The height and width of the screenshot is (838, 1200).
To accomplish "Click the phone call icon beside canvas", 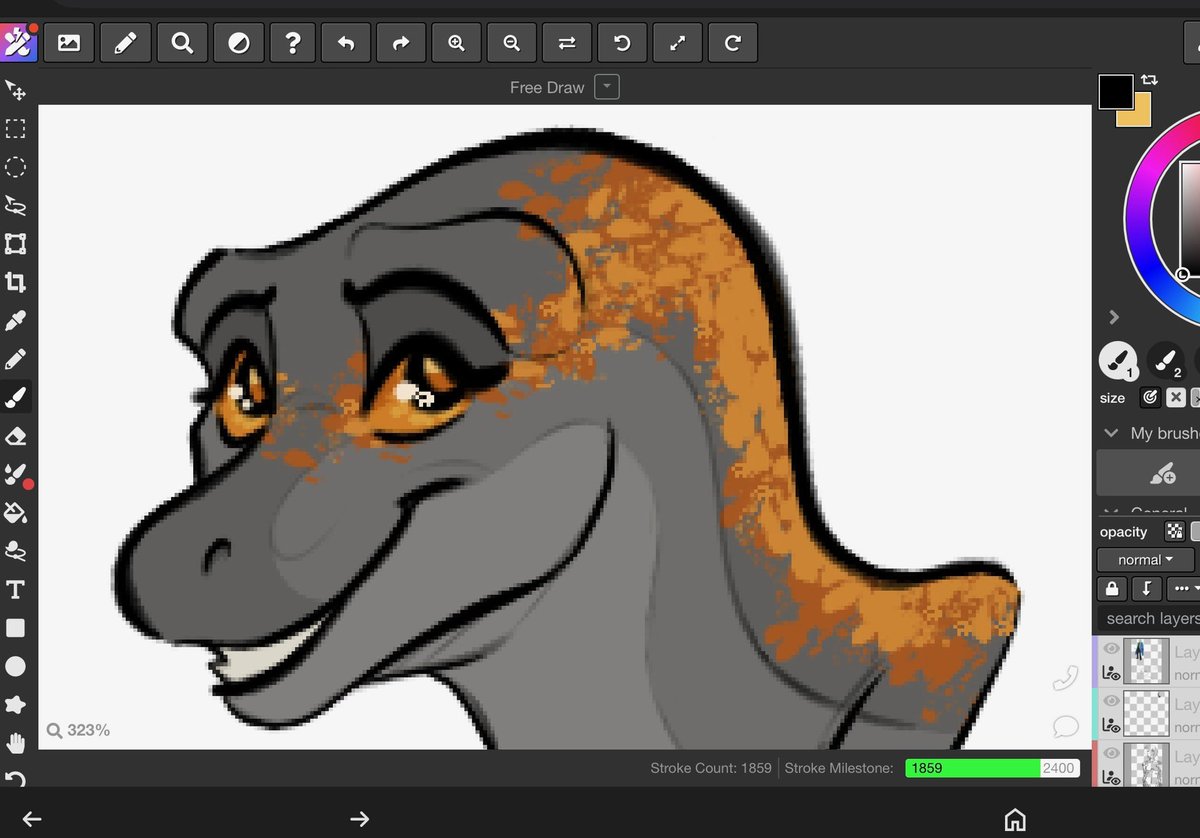I will (x=1065, y=678).
